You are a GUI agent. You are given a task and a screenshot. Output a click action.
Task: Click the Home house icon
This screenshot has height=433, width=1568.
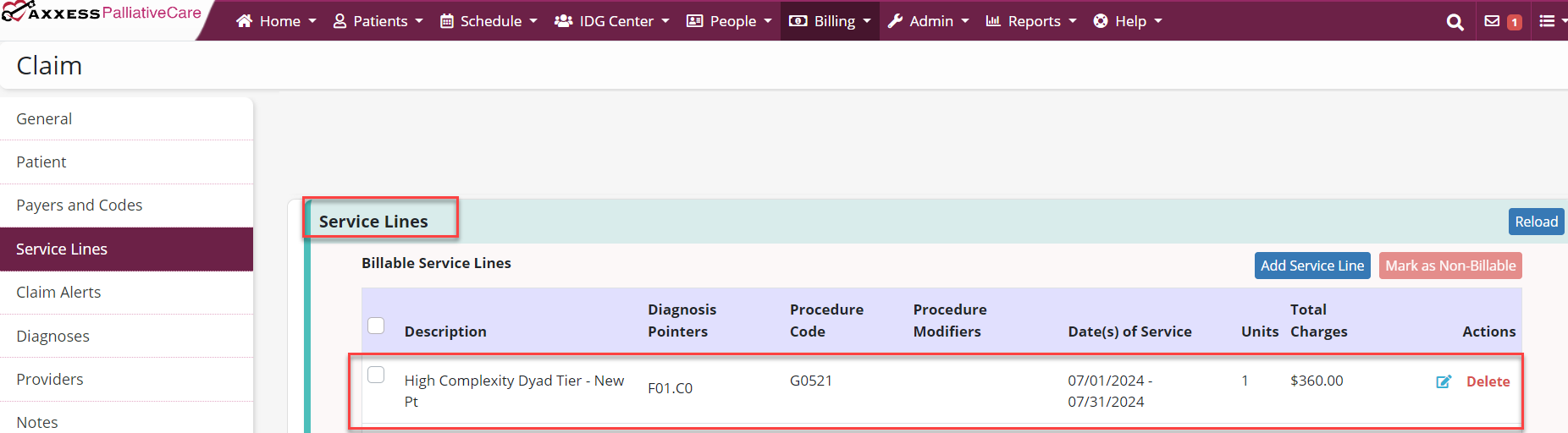click(x=244, y=21)
